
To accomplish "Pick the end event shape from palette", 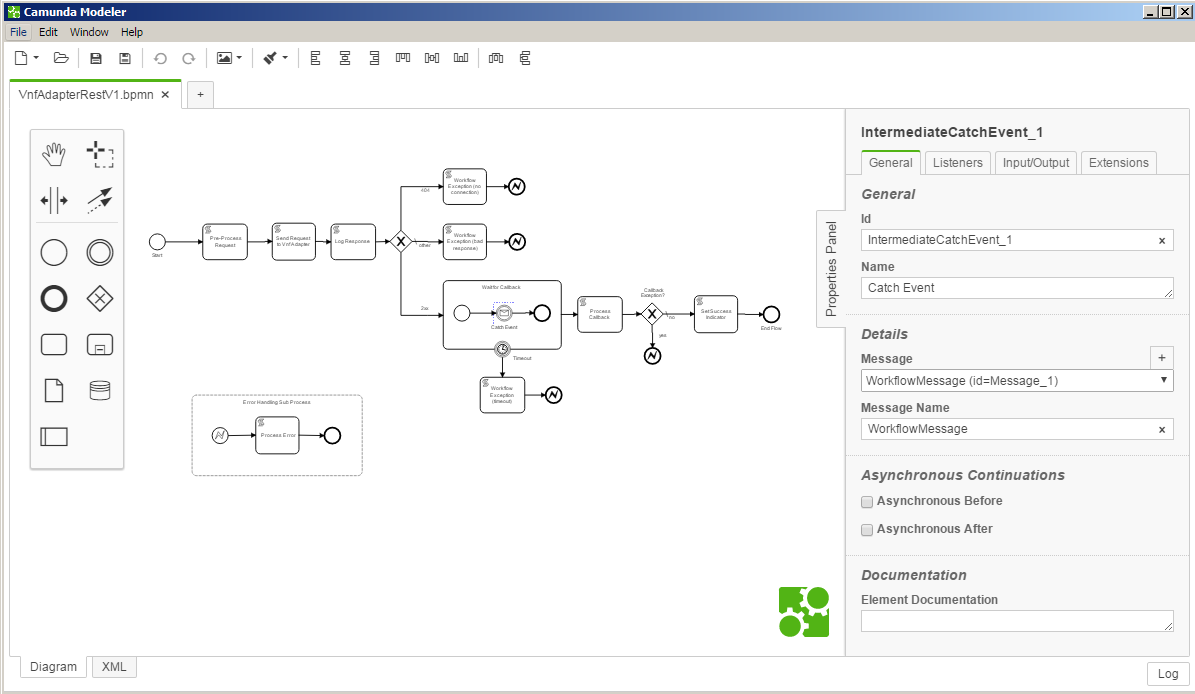I will coord(54,299).
